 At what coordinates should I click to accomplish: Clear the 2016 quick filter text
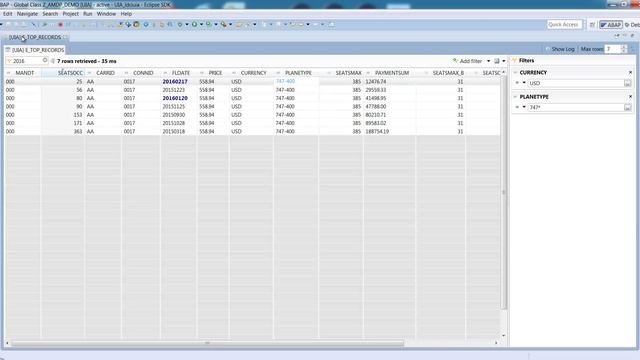pos(45,60)
